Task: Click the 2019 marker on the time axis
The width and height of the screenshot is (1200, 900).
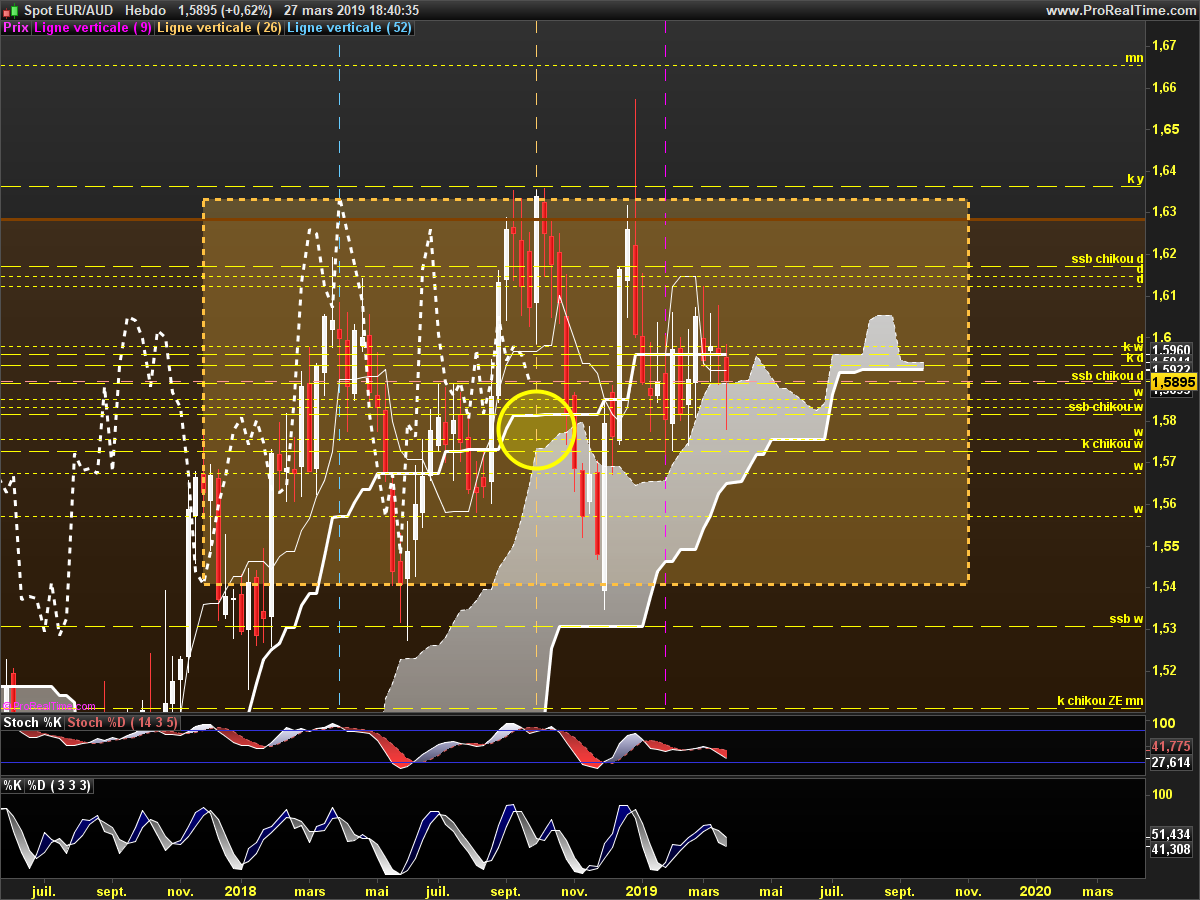Action: point(641,891)
